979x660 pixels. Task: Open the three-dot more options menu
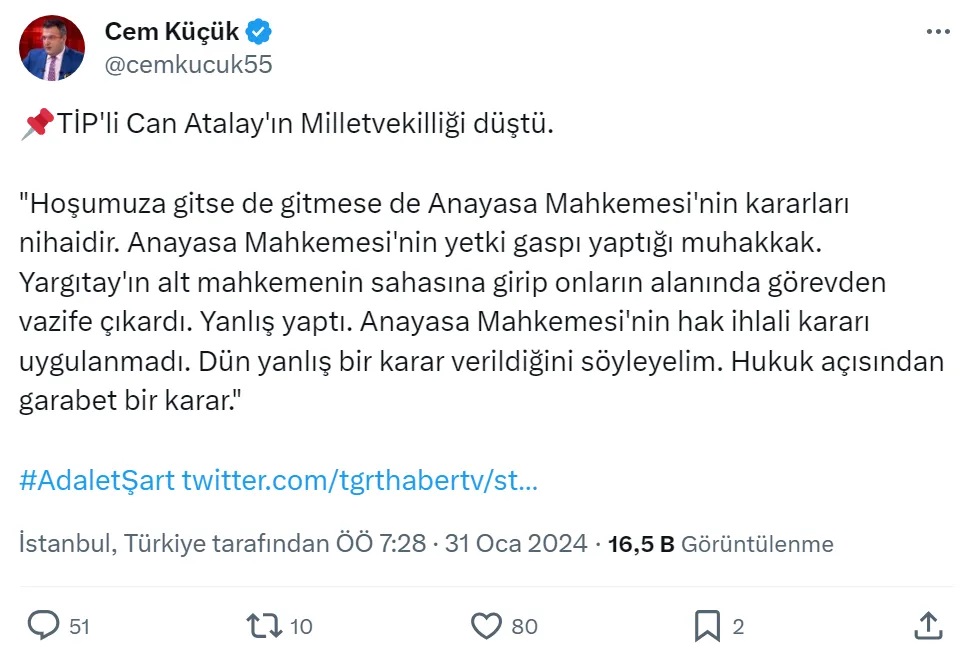938,31
